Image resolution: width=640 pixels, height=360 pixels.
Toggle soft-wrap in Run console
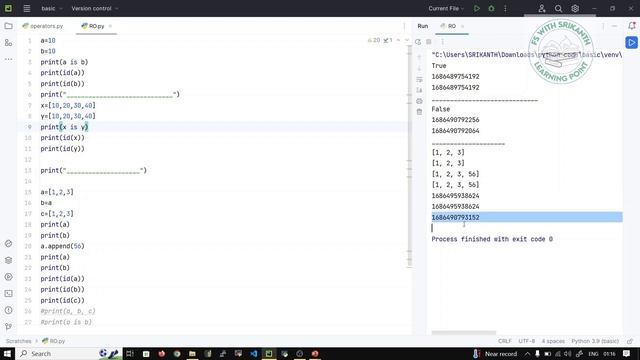tap(419, 79)
